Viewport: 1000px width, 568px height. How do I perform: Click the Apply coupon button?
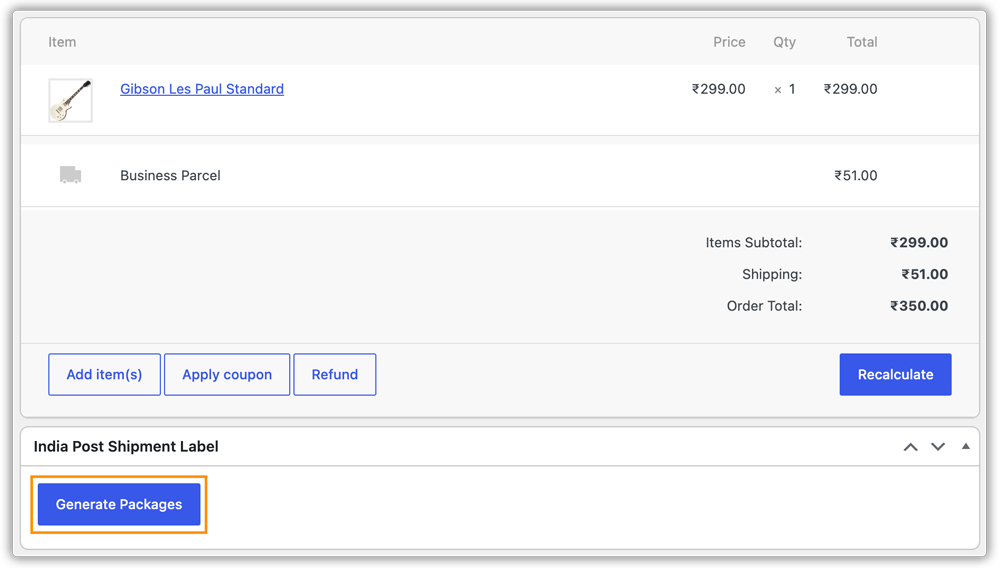click(226, 374)
